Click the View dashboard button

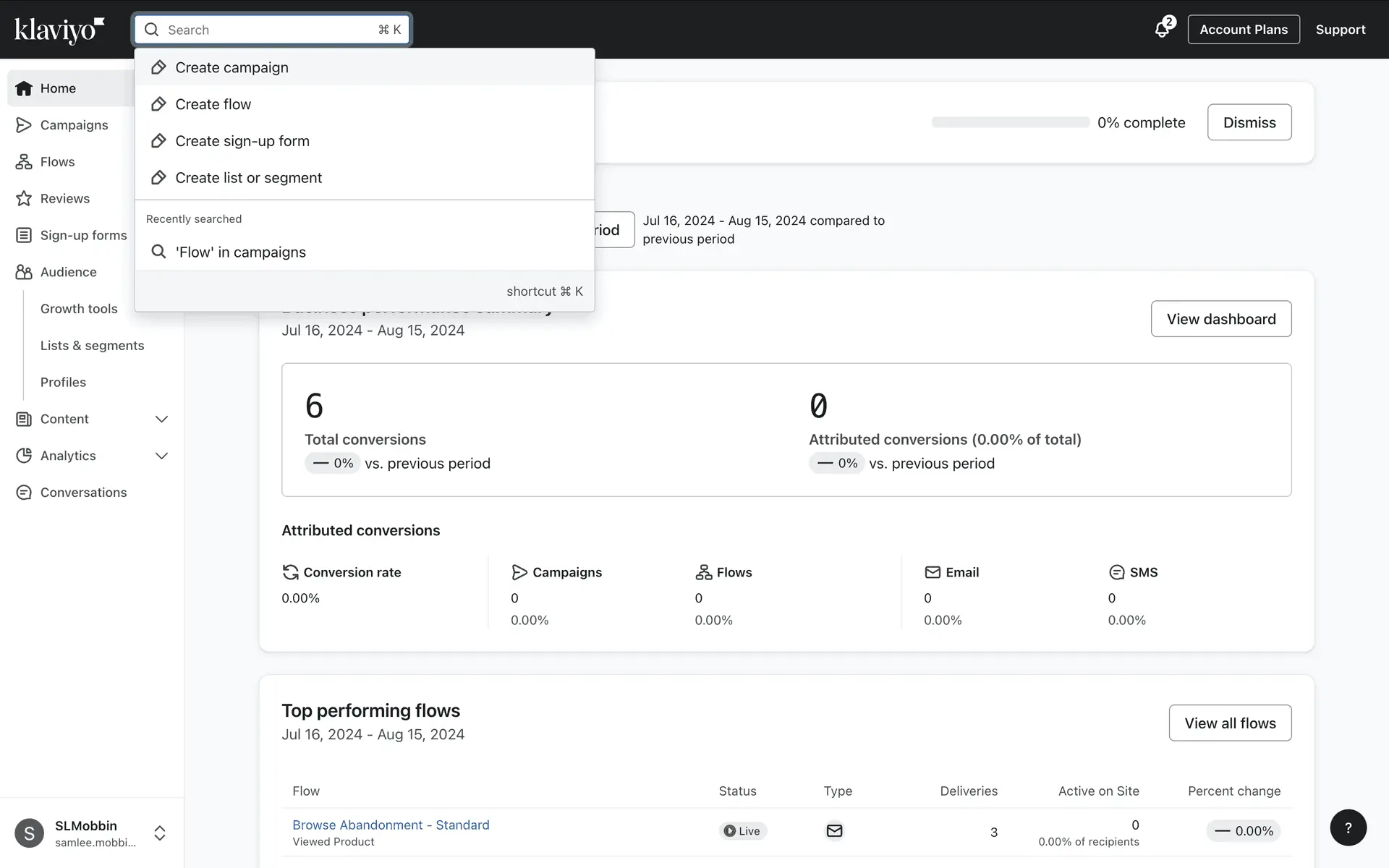1220,319
